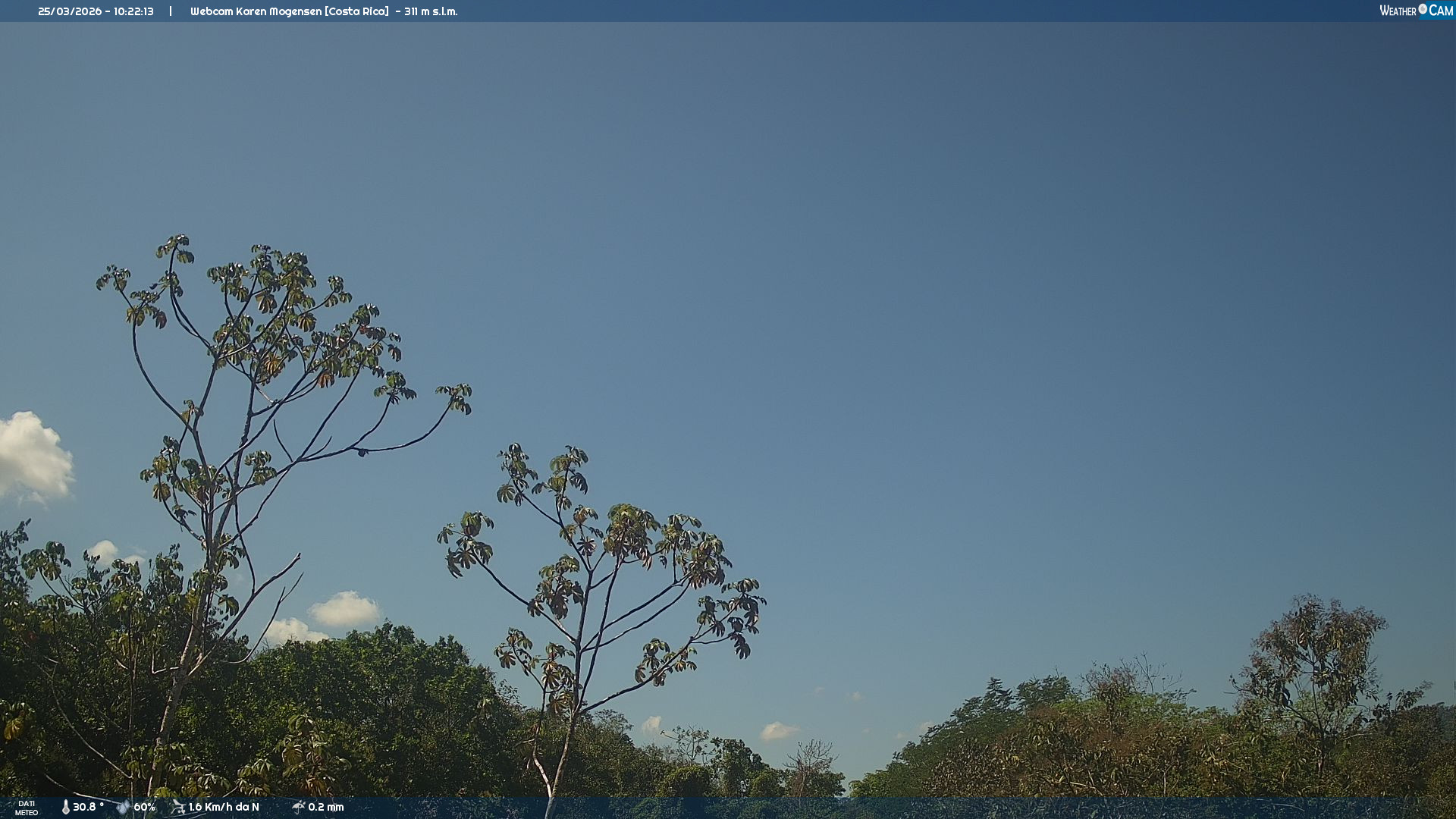Click the humidity water drops icon
Image resolution: width=1456 pixels, height=819 pixels.
pos(123,808)
